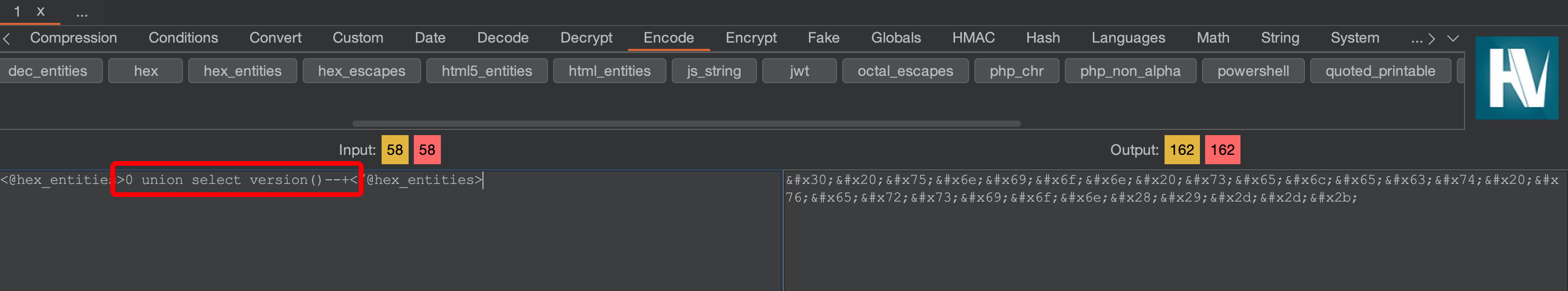1568x291 pixels.
Task: Expand the category list dropdown chevron
Action: pyautogui.click(x=1453, y=38)
